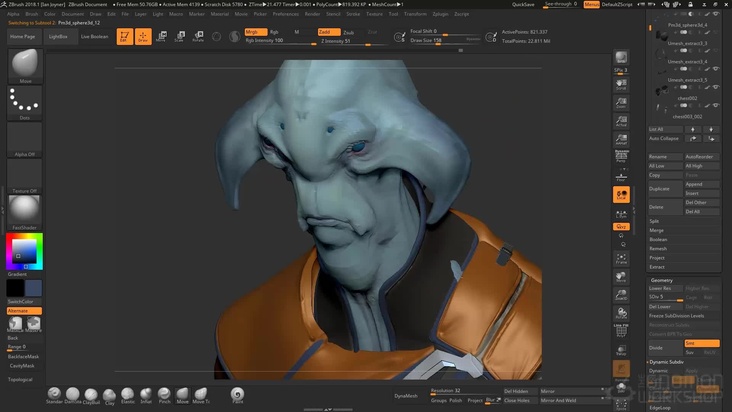Enable the Smt option beside Divide

click(700, 343)
